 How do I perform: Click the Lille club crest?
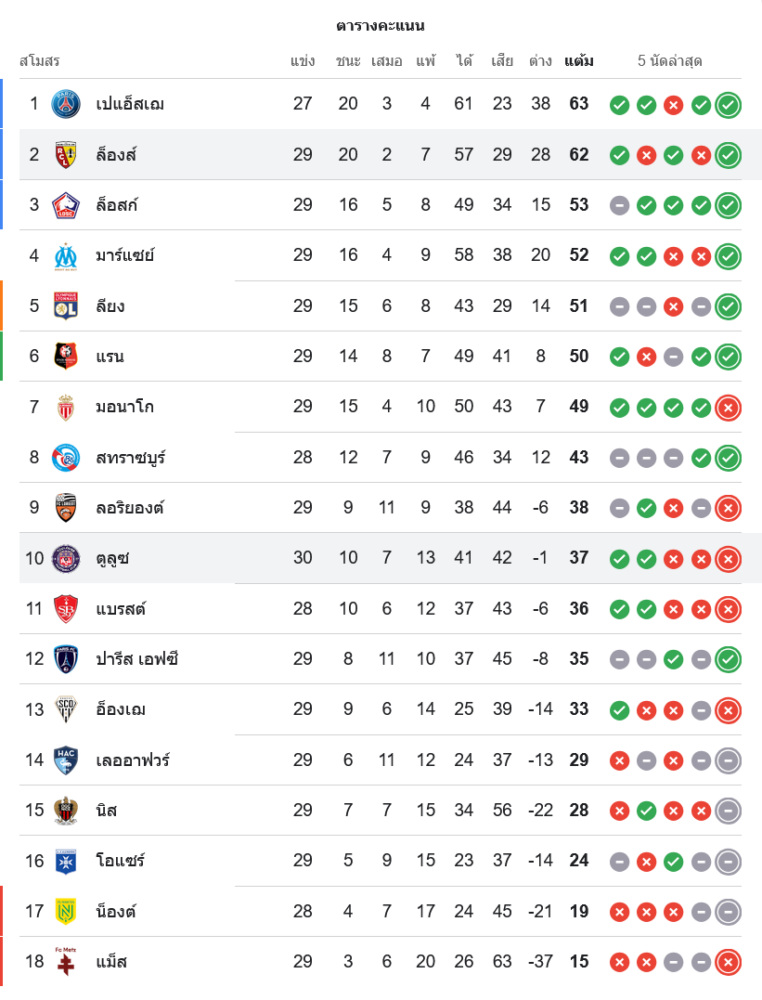[66, 205]
